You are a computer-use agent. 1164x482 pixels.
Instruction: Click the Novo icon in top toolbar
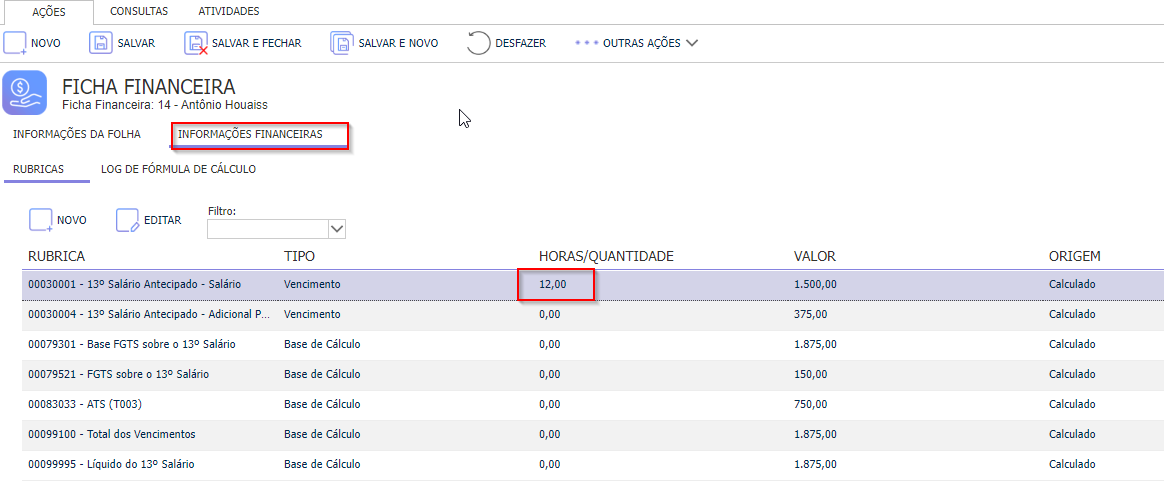coord(15,43)
